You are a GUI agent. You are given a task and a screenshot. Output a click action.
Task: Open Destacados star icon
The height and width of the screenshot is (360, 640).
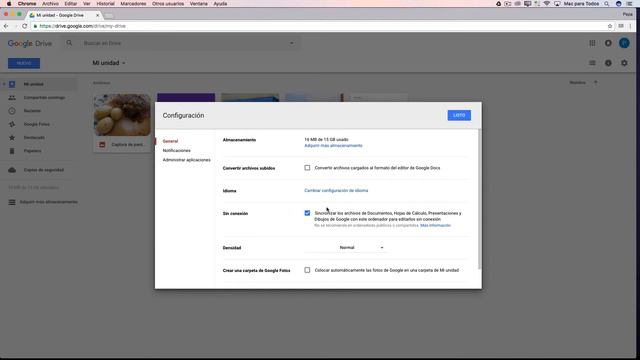[x=12, y=138]
